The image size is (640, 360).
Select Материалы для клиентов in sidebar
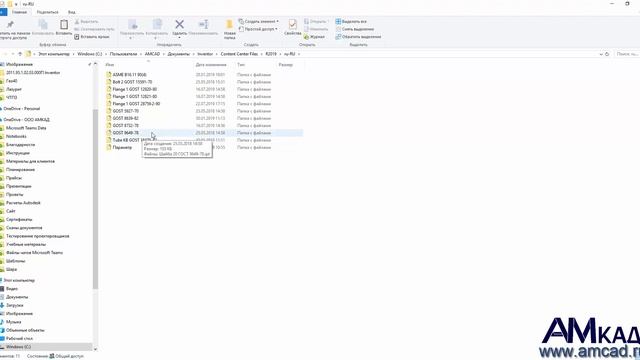(30, 161)
